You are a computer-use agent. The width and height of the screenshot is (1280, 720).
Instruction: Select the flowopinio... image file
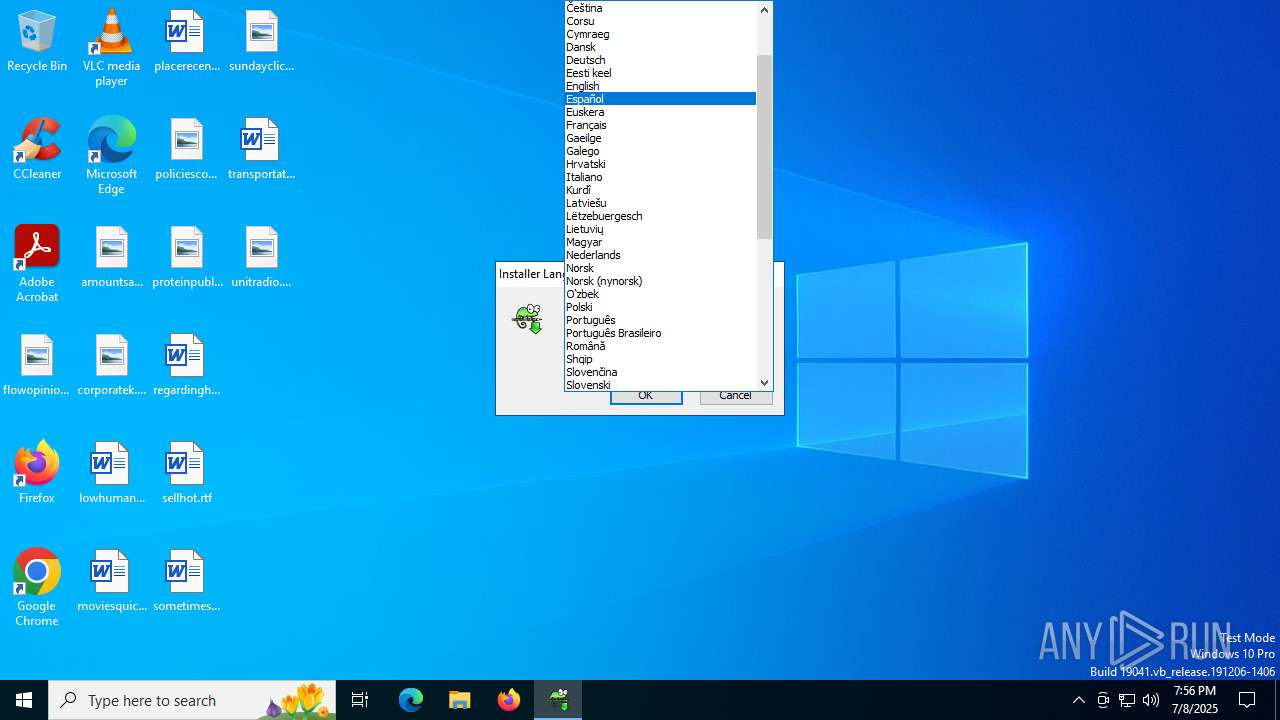tap(37, 366)
